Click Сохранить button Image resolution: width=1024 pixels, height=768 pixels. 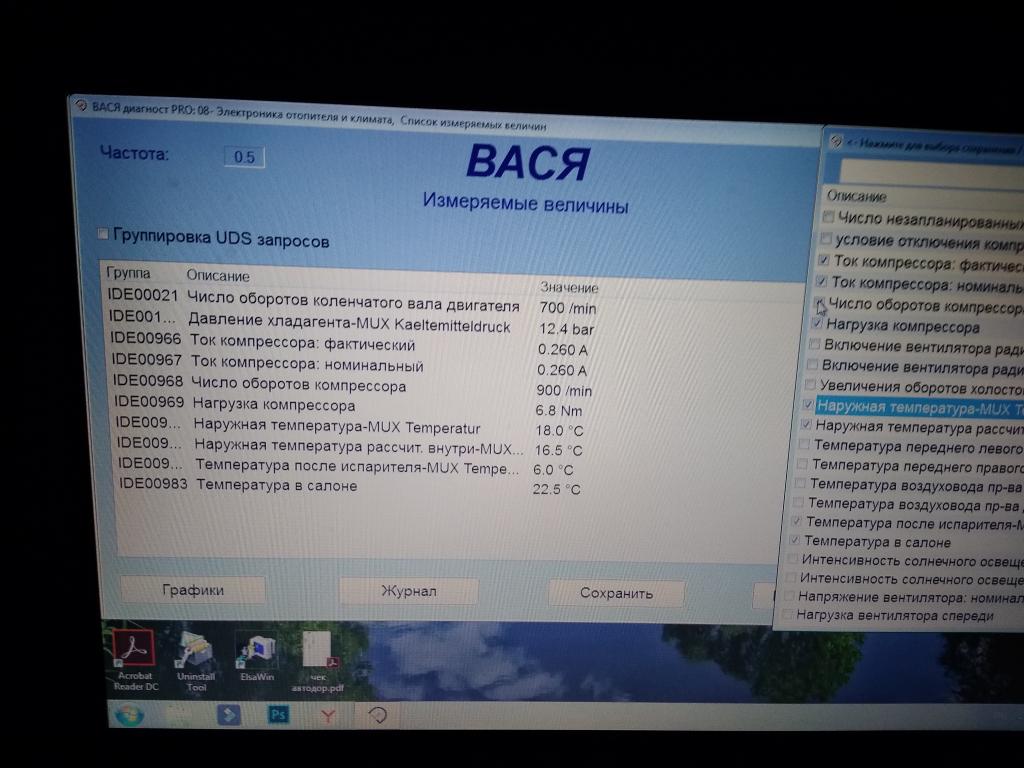pyautogui.click(x=616, y=593)
